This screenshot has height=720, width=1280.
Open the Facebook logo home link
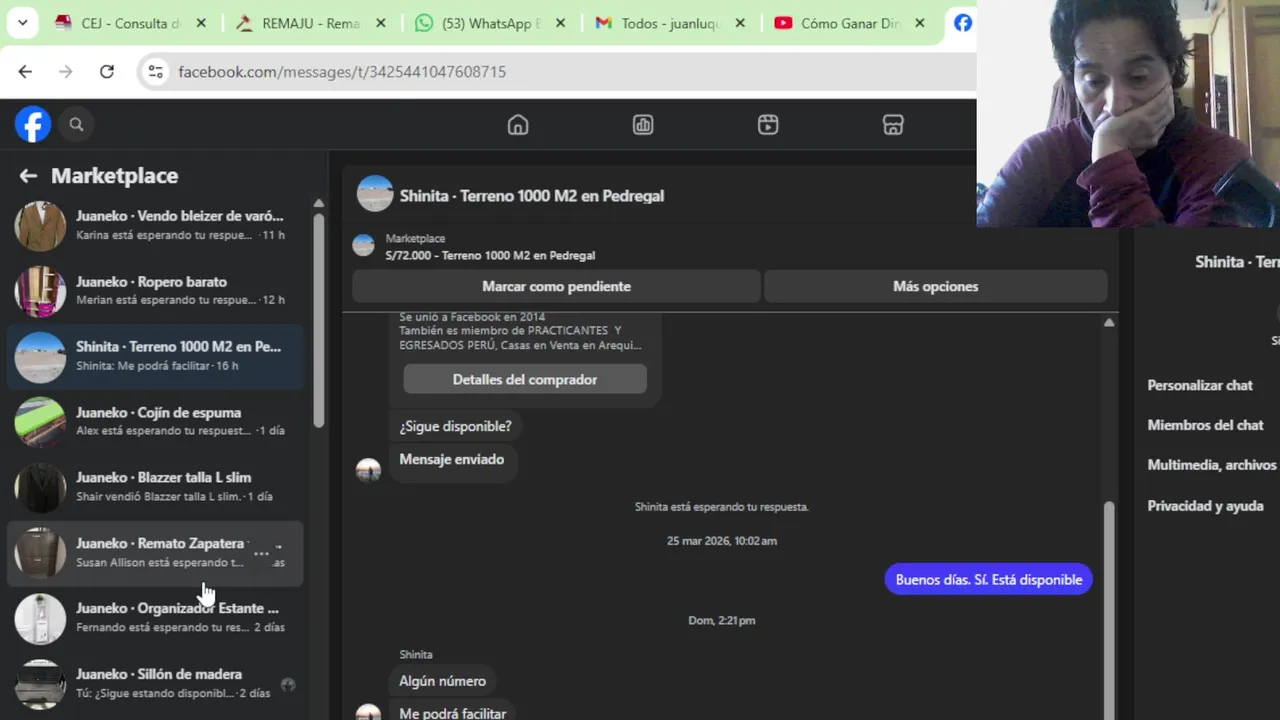(x=33, y=125)
